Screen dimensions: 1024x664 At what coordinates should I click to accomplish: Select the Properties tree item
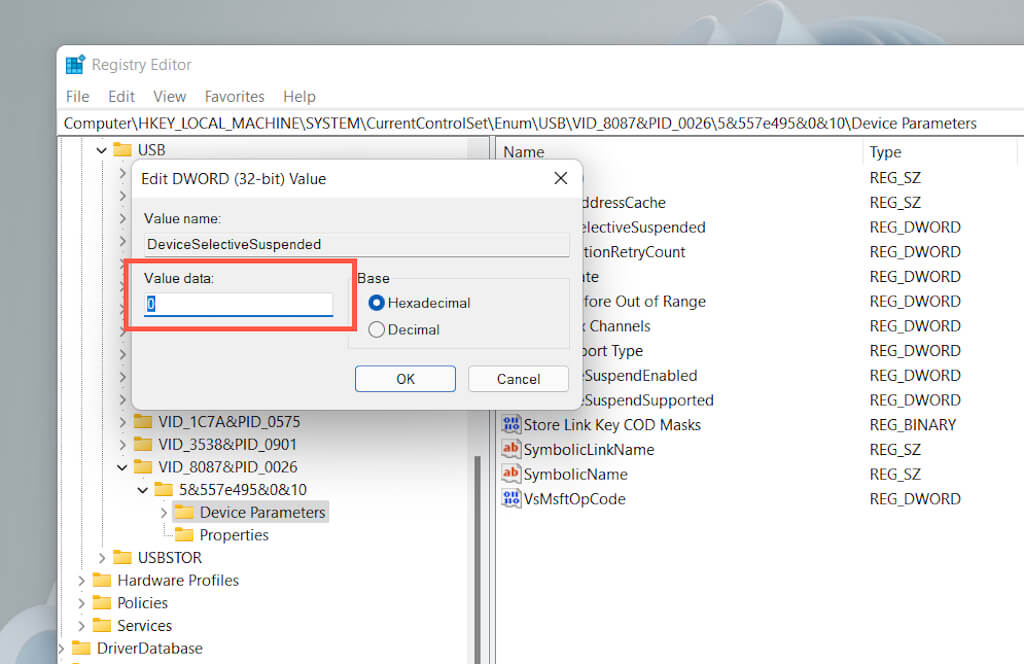point(234,535)
